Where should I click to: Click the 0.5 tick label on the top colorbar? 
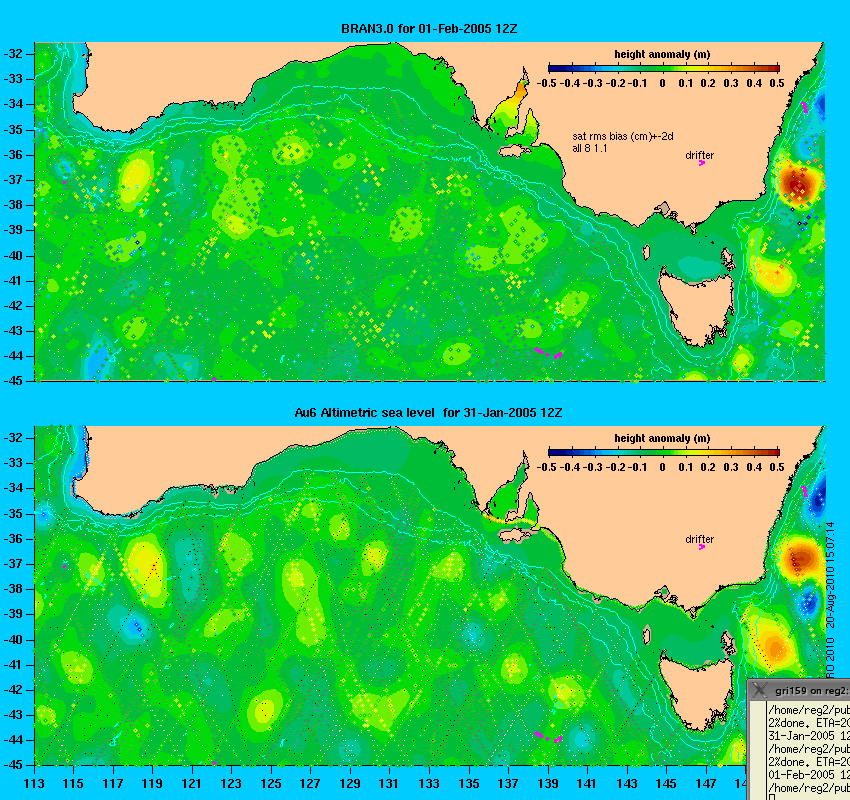click(777, 83)
